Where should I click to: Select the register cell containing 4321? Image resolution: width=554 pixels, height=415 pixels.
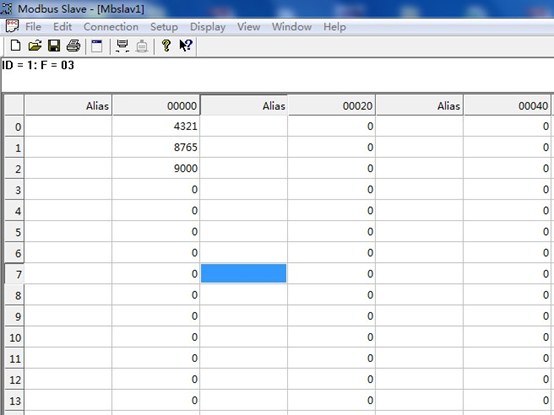coord(156,126)
